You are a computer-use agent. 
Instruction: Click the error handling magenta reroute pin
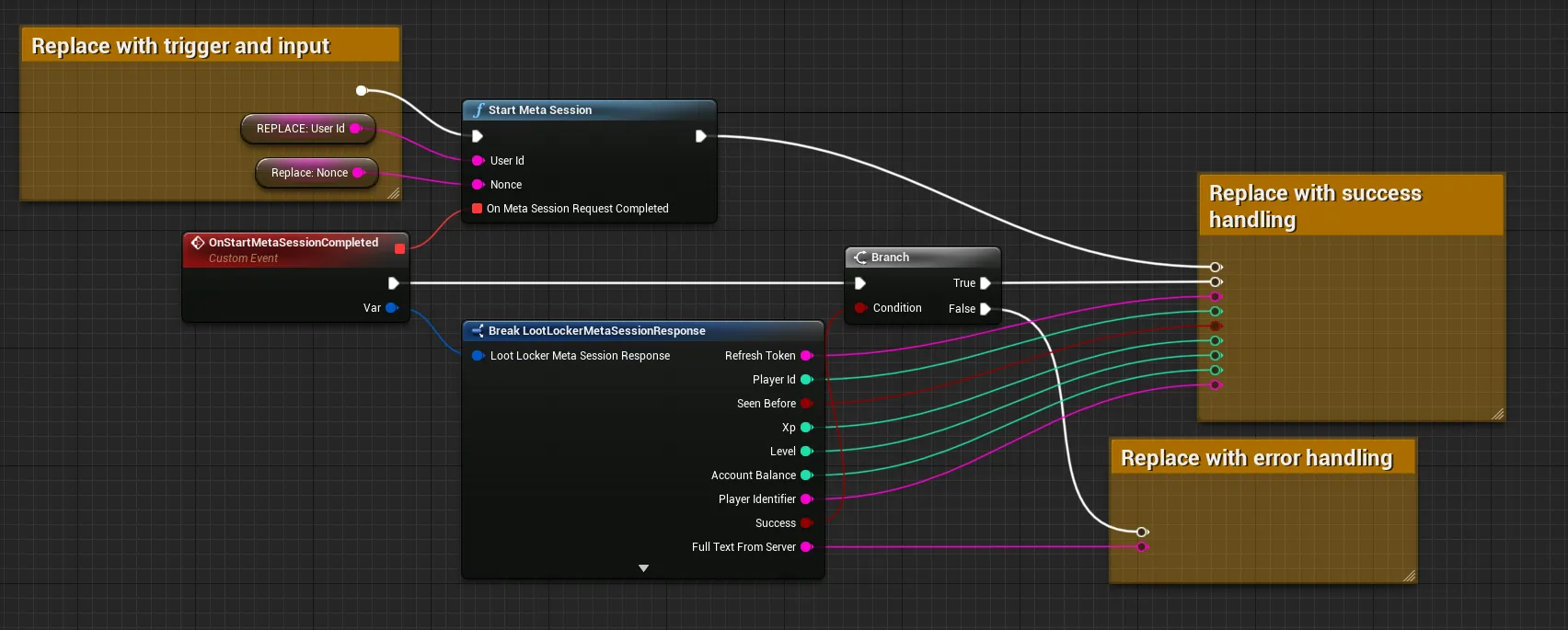tap(1142, 546)
